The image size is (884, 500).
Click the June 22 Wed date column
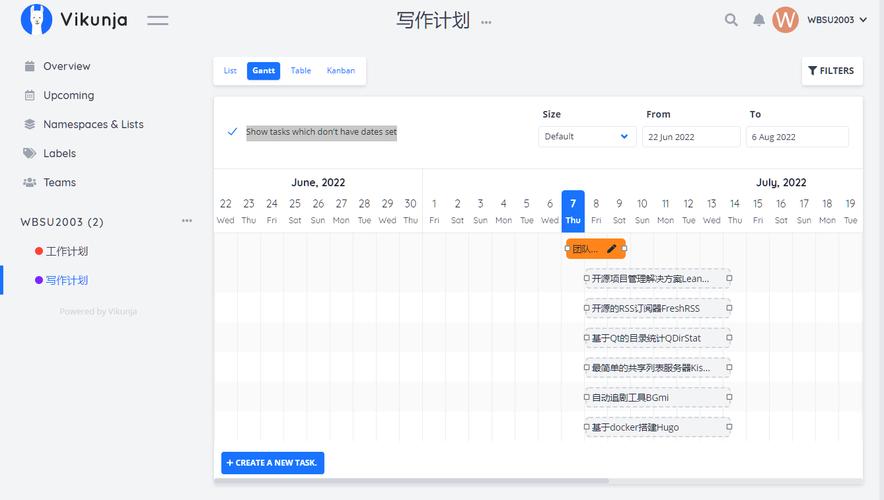[226, 211]
